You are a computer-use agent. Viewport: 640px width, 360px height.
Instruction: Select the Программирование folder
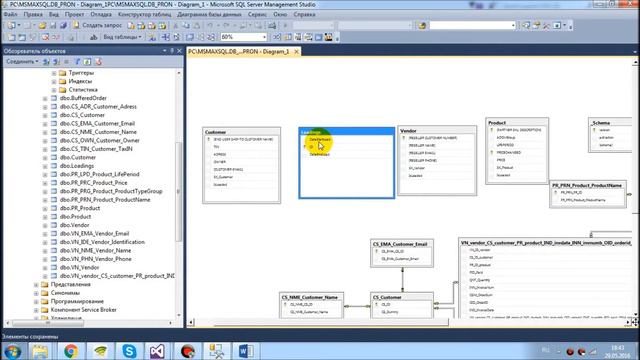(77, 301)
